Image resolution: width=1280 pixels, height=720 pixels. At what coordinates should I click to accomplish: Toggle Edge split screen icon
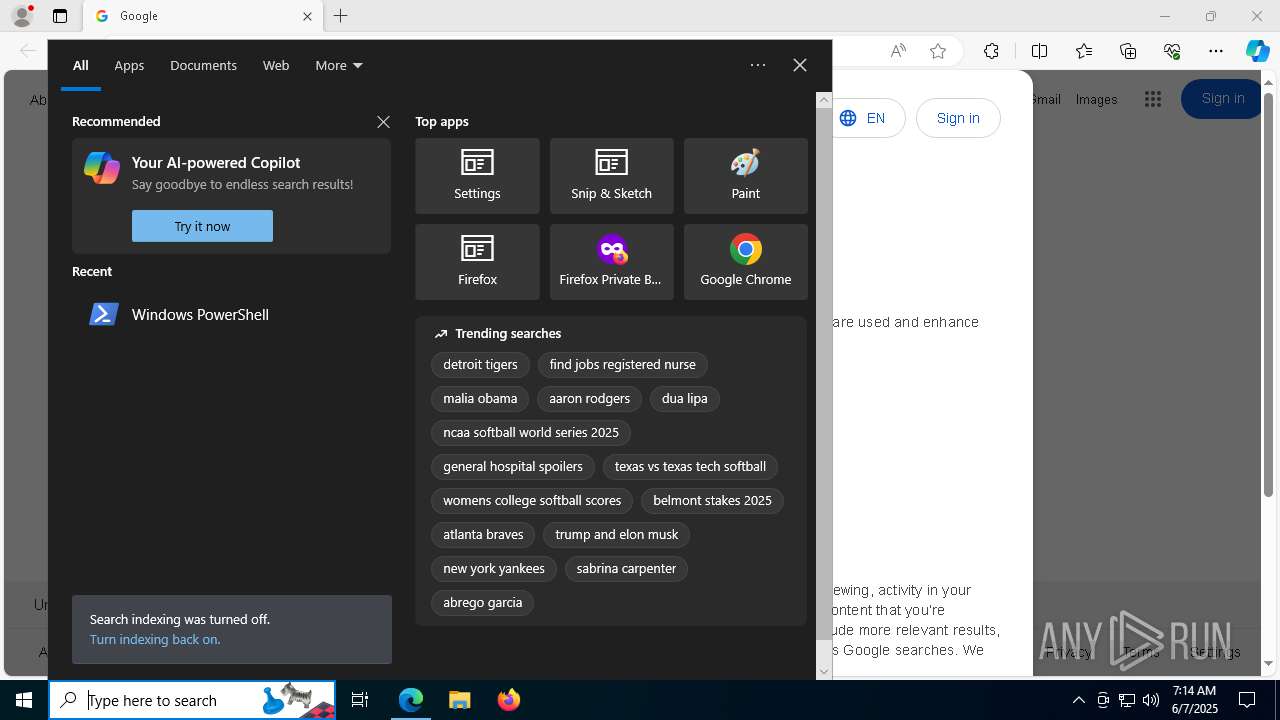coord(1039,51)
